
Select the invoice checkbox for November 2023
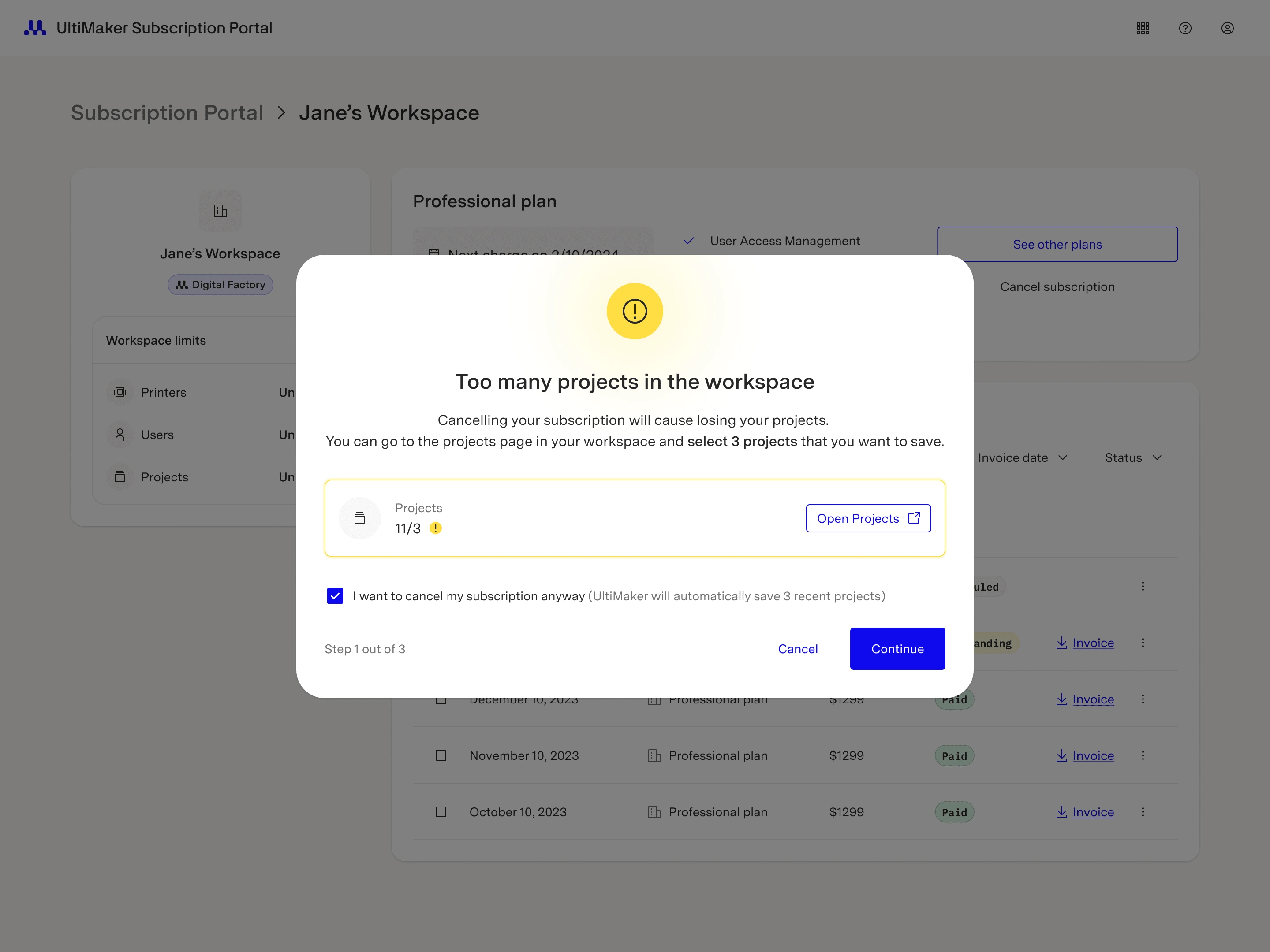[x=441, y=755]
